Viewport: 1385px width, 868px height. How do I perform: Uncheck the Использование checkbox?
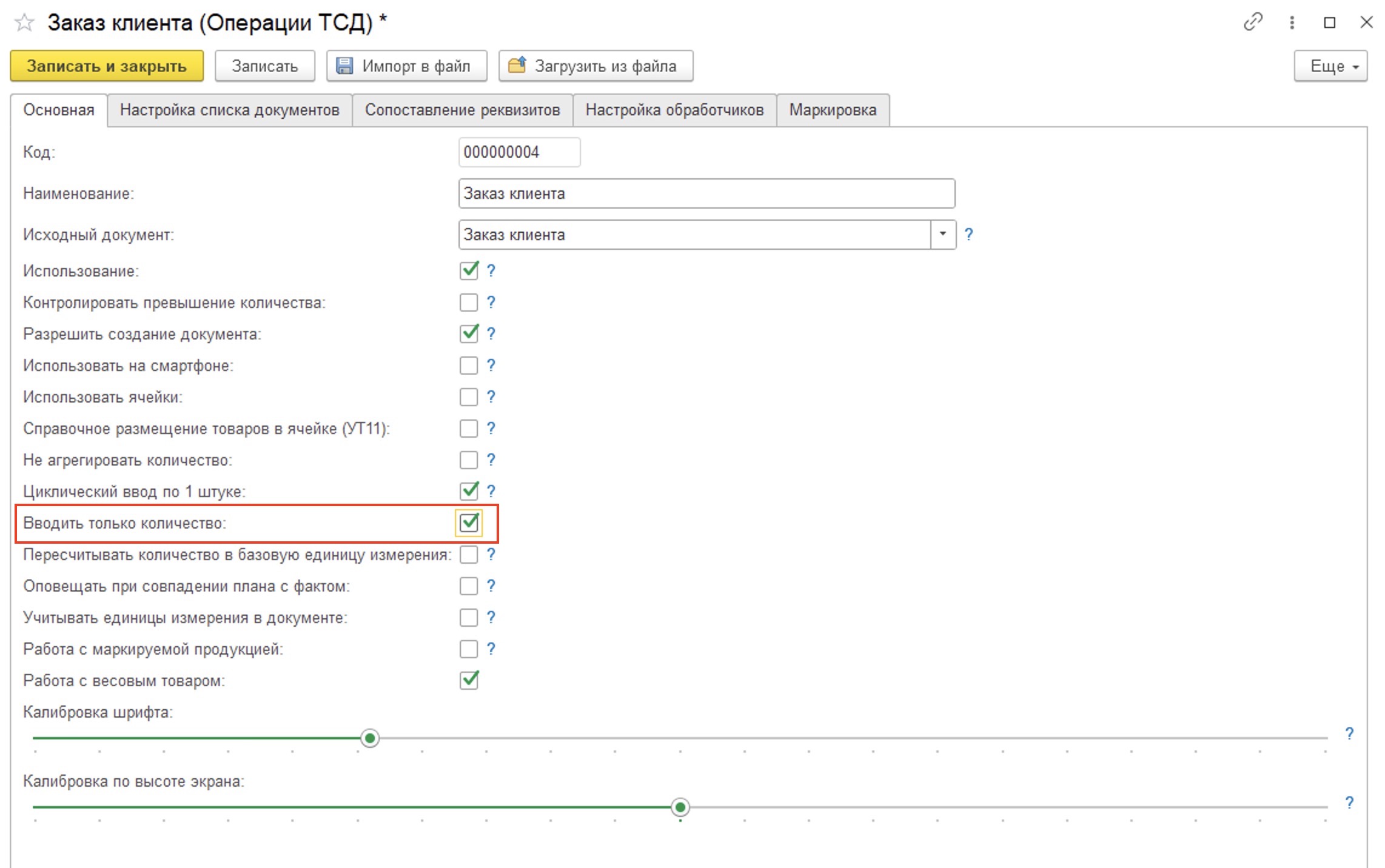tap(469, 270)
